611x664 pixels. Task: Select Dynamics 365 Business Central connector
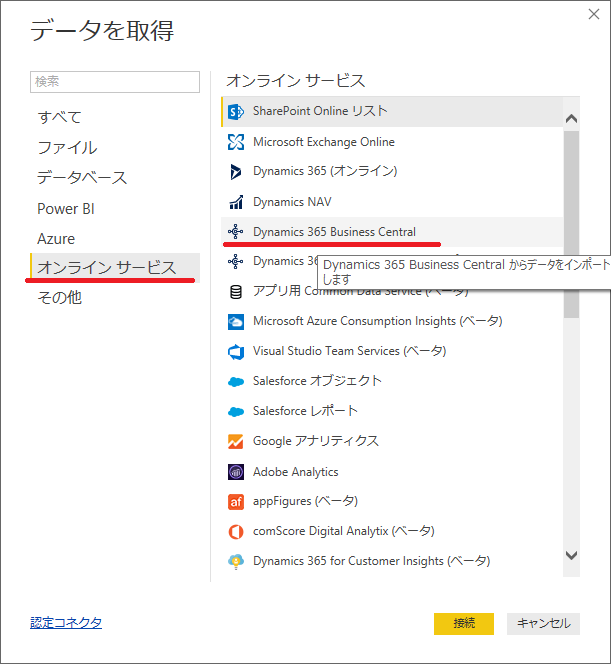[x=392, y=232]
